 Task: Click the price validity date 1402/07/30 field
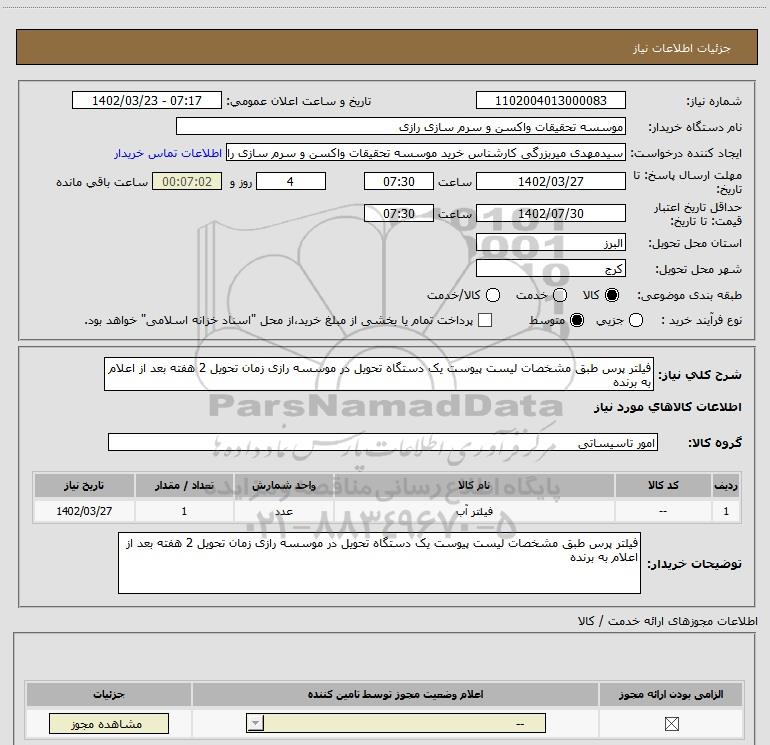[550, 213]
